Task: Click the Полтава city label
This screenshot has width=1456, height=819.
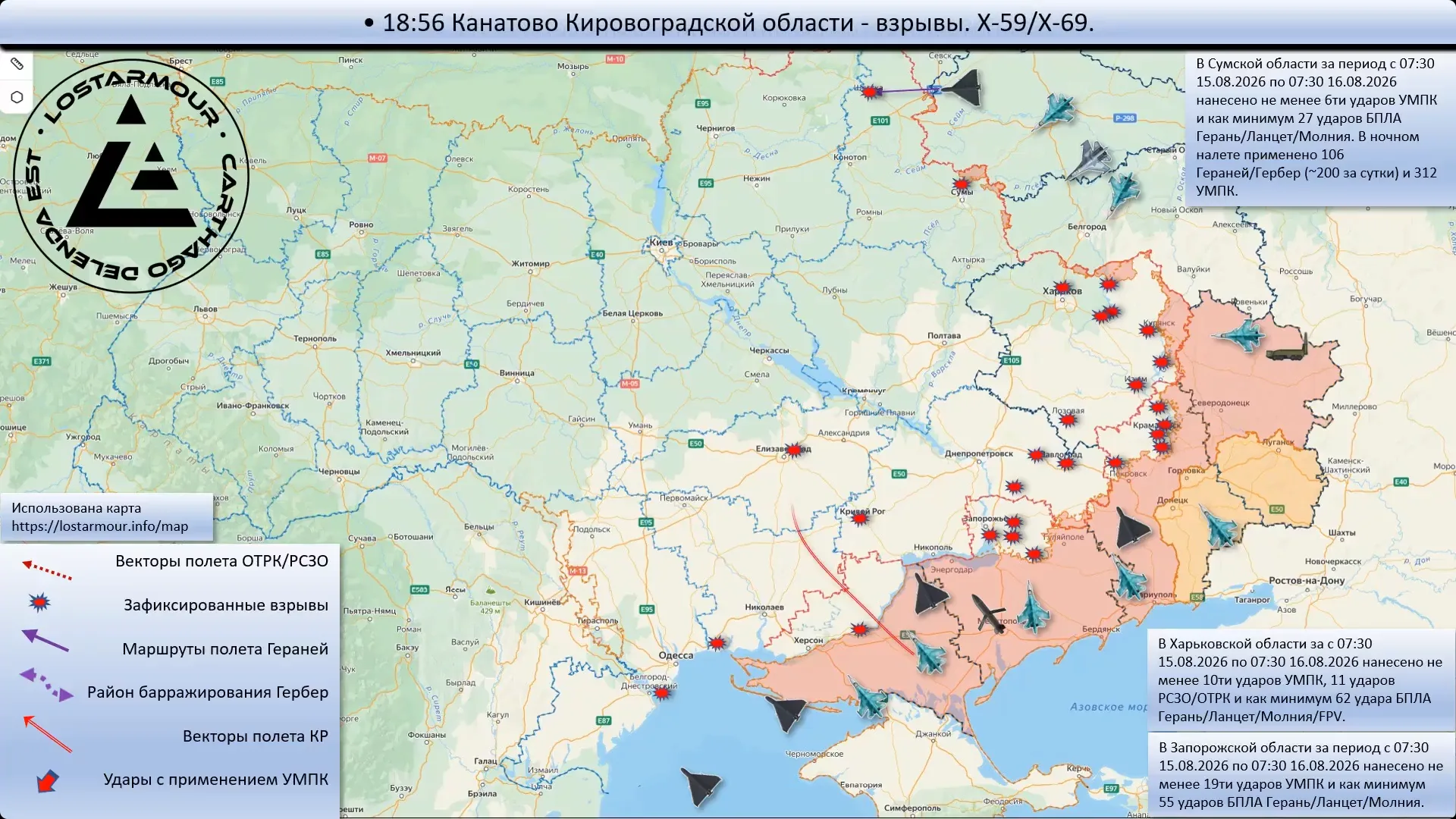Action: [x=943, y=336]
